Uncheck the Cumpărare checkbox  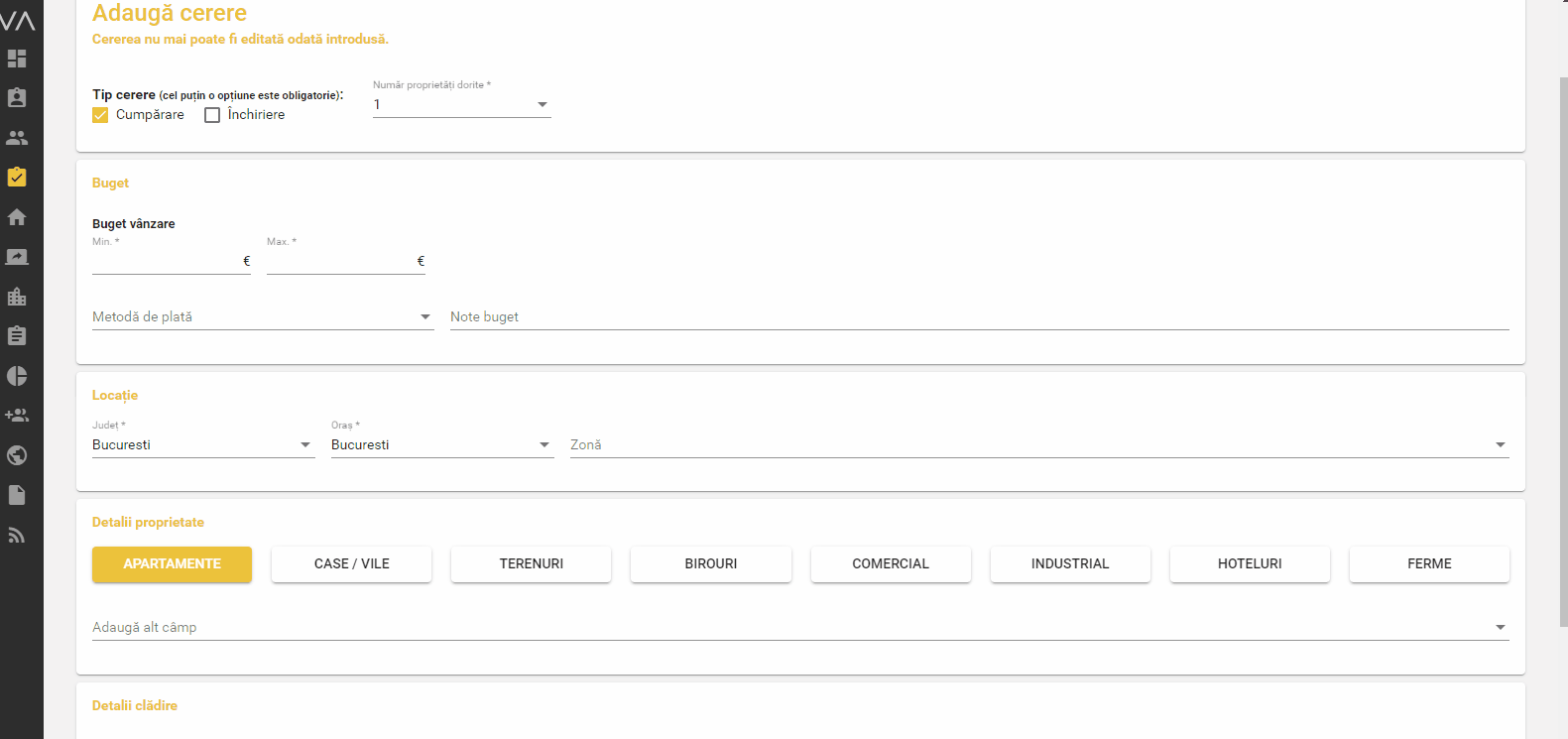click(x=100, y=115)
